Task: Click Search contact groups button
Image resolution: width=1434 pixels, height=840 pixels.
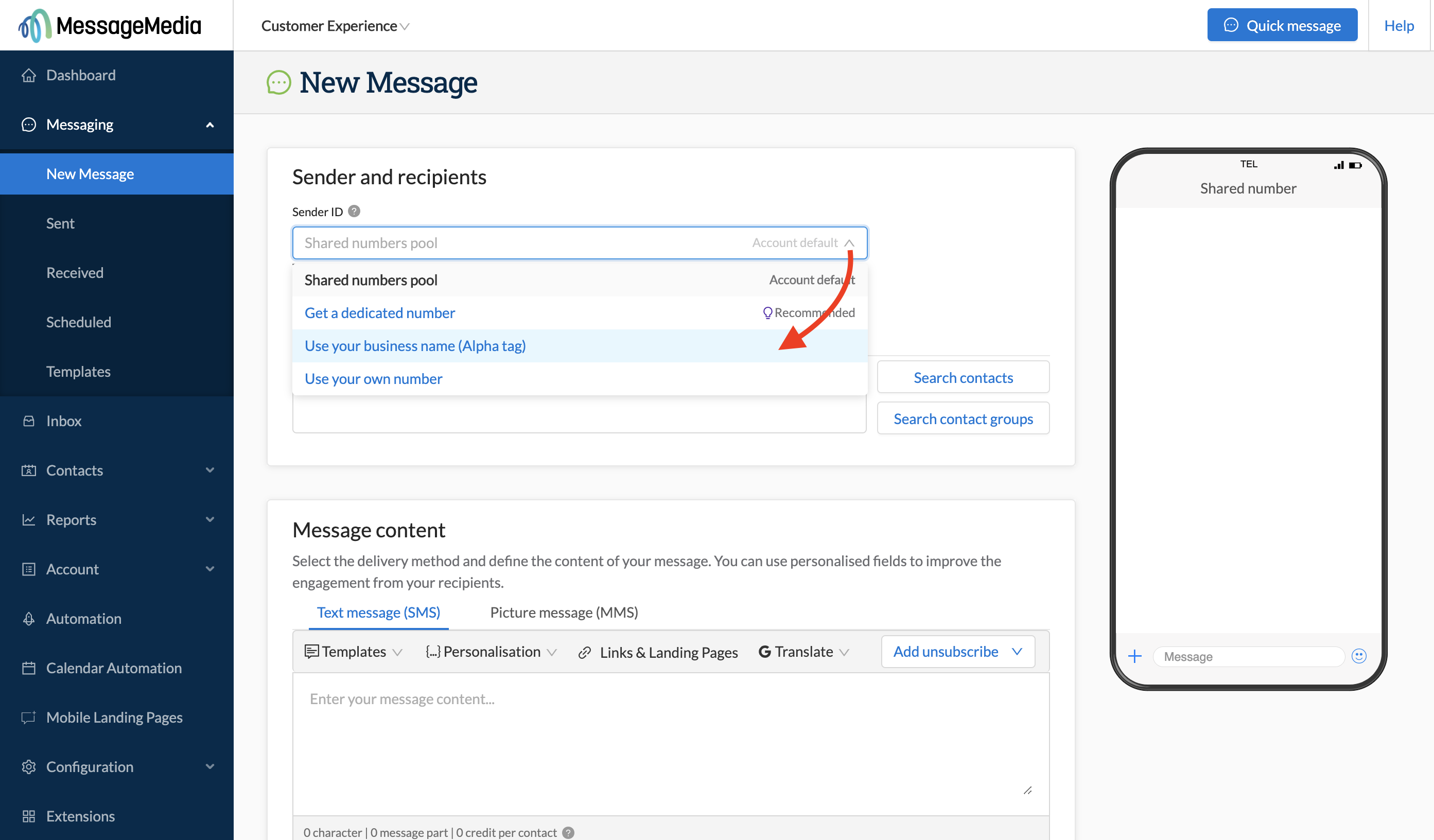Action: pyautogui.click(x=963, y=418)
